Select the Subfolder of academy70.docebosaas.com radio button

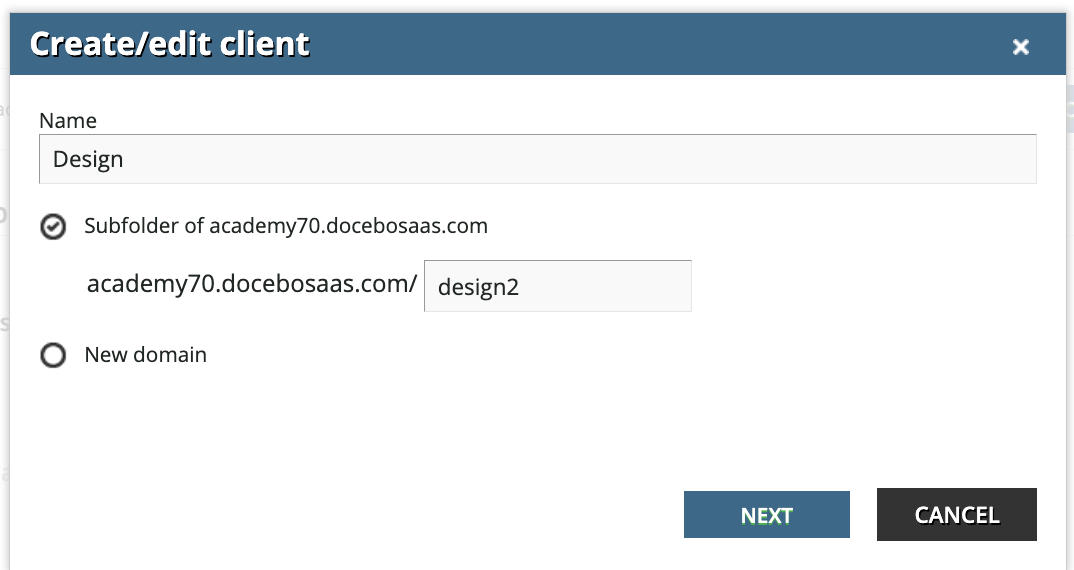coord(52,227)
